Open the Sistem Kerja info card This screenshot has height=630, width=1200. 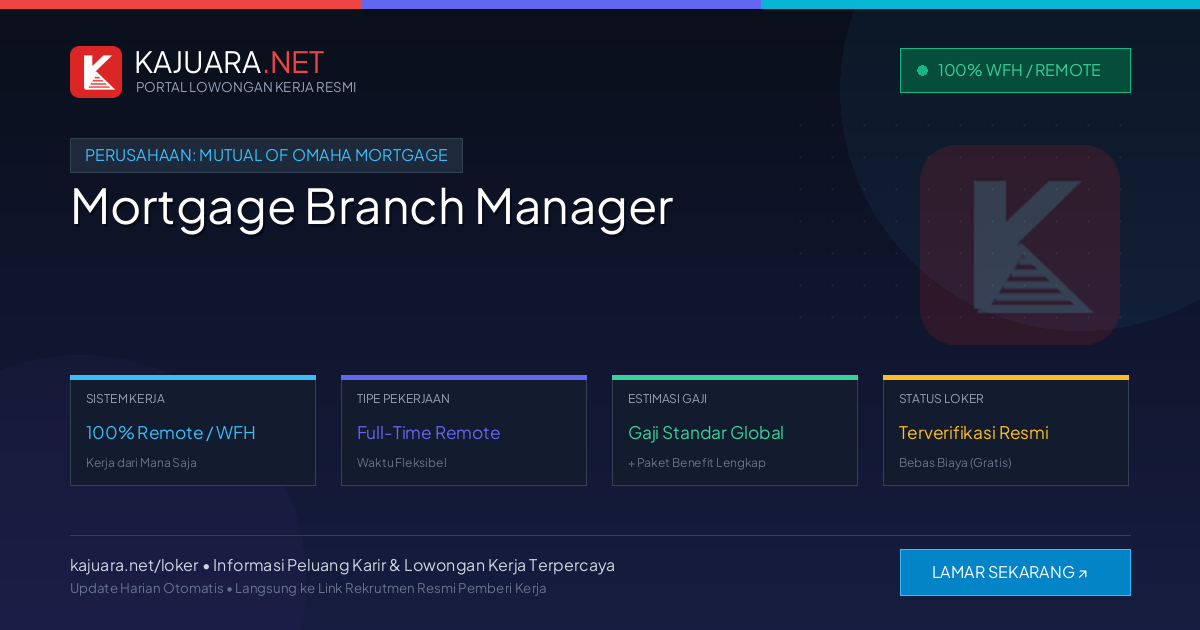click(193, 431)
